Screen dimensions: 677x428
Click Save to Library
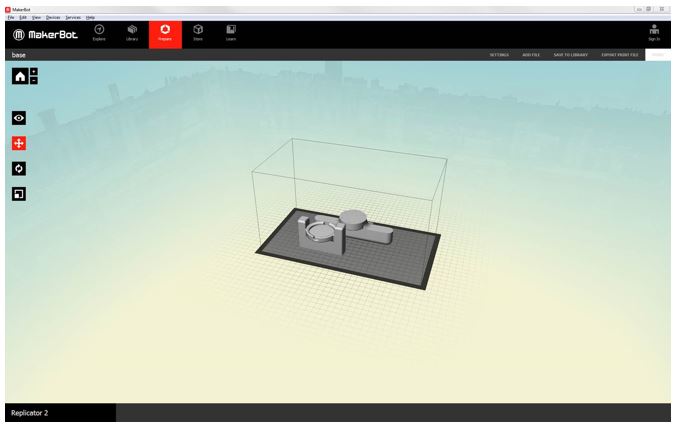[571, 55]
